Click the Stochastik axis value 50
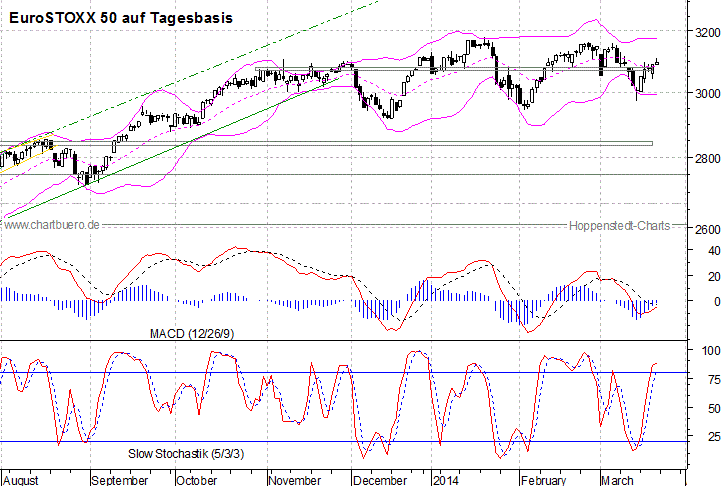 click(714, 409)
